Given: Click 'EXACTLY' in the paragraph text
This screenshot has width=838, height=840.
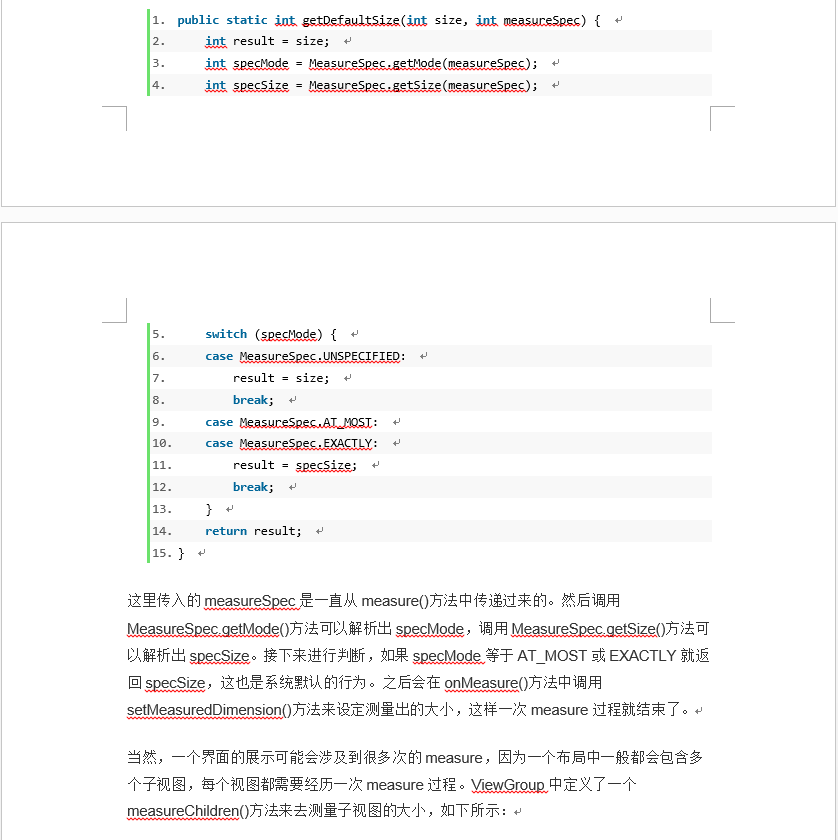Looking at the screenshot, I should pos(642,656).
